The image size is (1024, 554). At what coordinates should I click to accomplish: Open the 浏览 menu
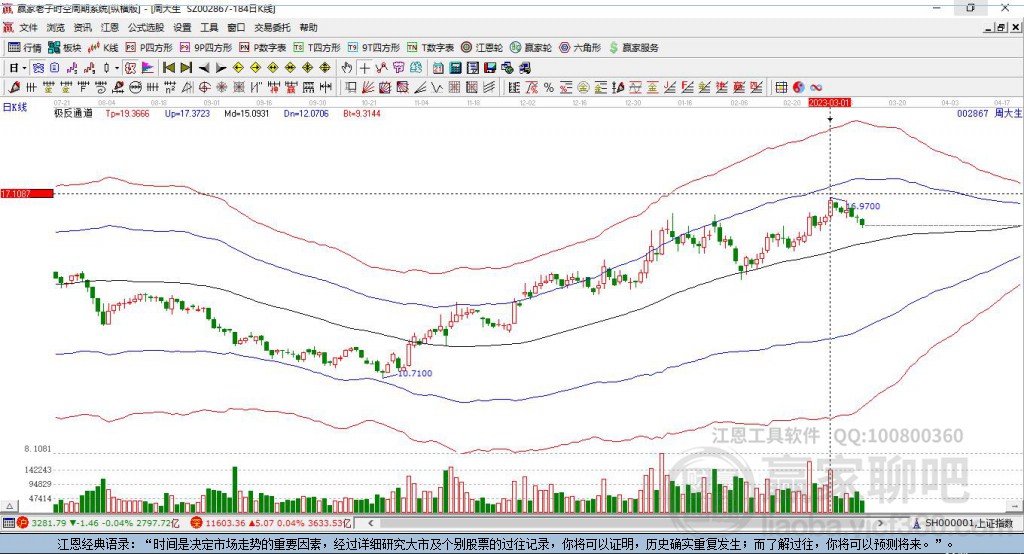tap(56, 27)
